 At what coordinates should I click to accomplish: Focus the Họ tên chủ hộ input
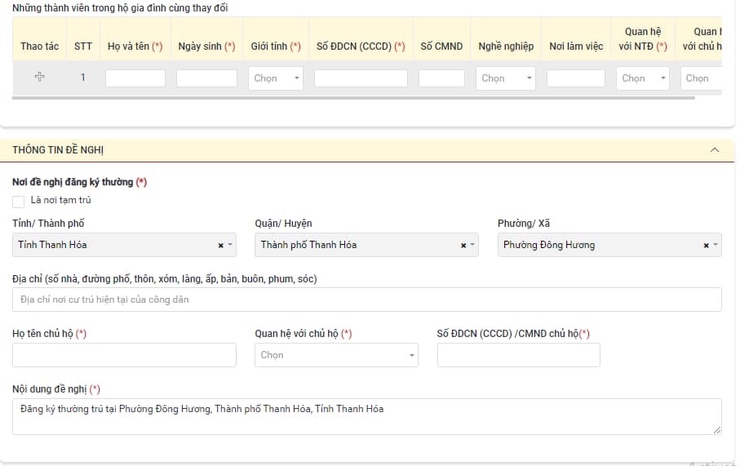point(124,355)
